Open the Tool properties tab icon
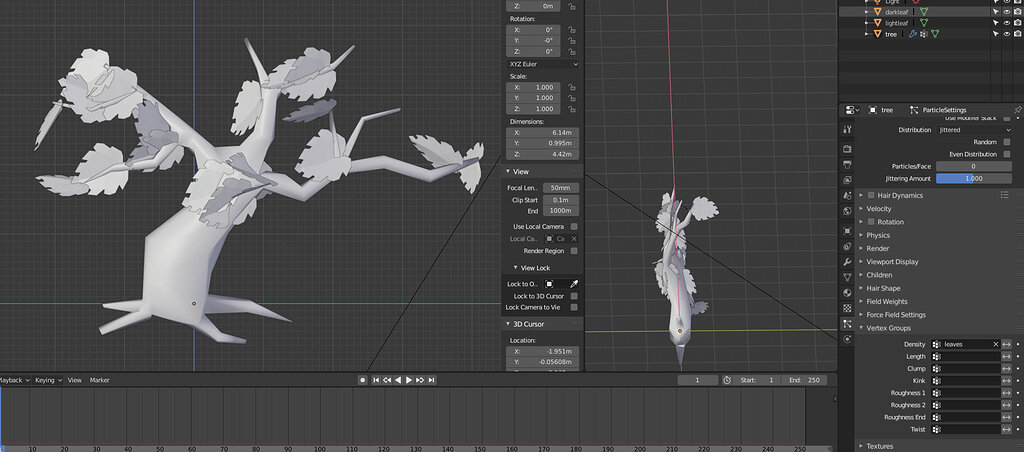 847,129
